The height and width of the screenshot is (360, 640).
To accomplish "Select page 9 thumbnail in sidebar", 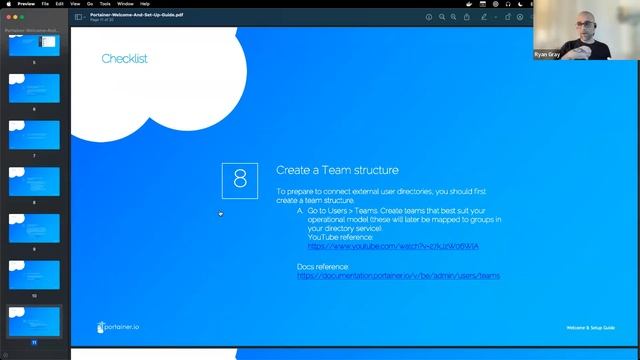I will pyautogui.click(x=34, y=228).
